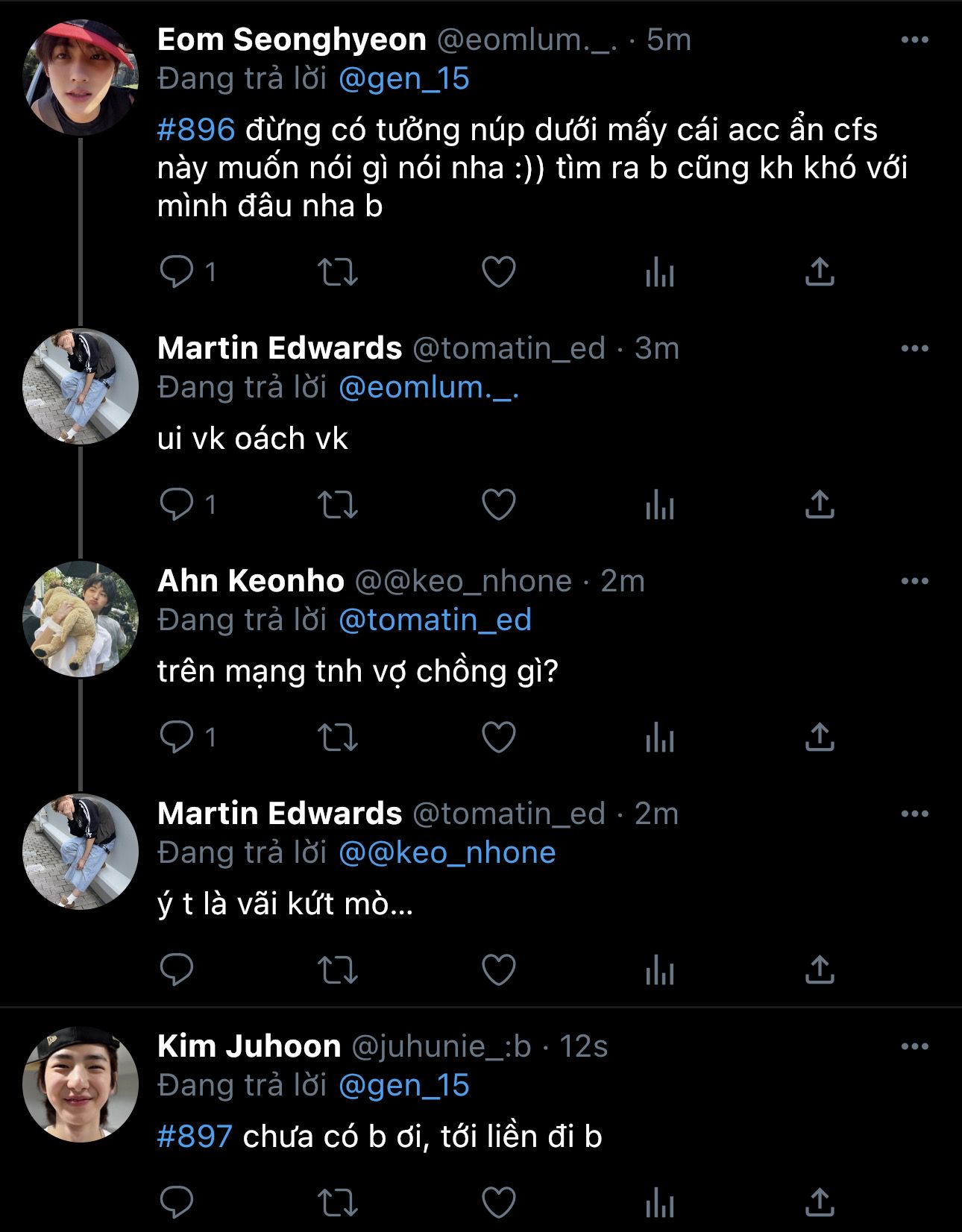View analytics of Eom Seonghyeon's tweet
The image size is (962, 1232).
660,272
